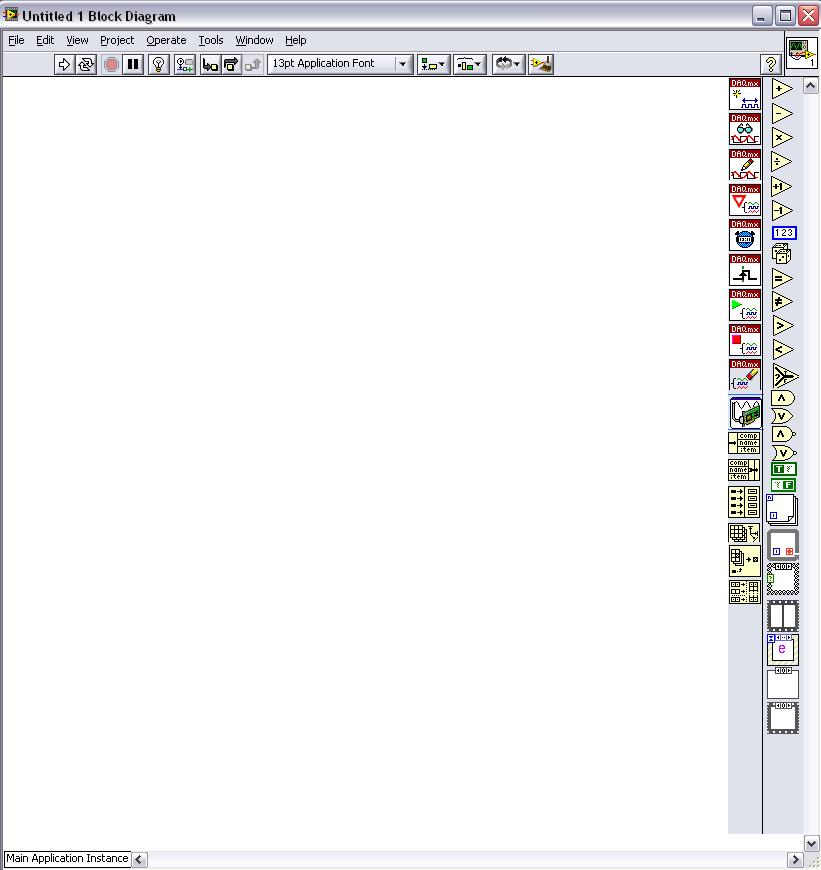Select the Case Structure icon
The width and height of the screenshot is (821, 870).
point(783,579)
